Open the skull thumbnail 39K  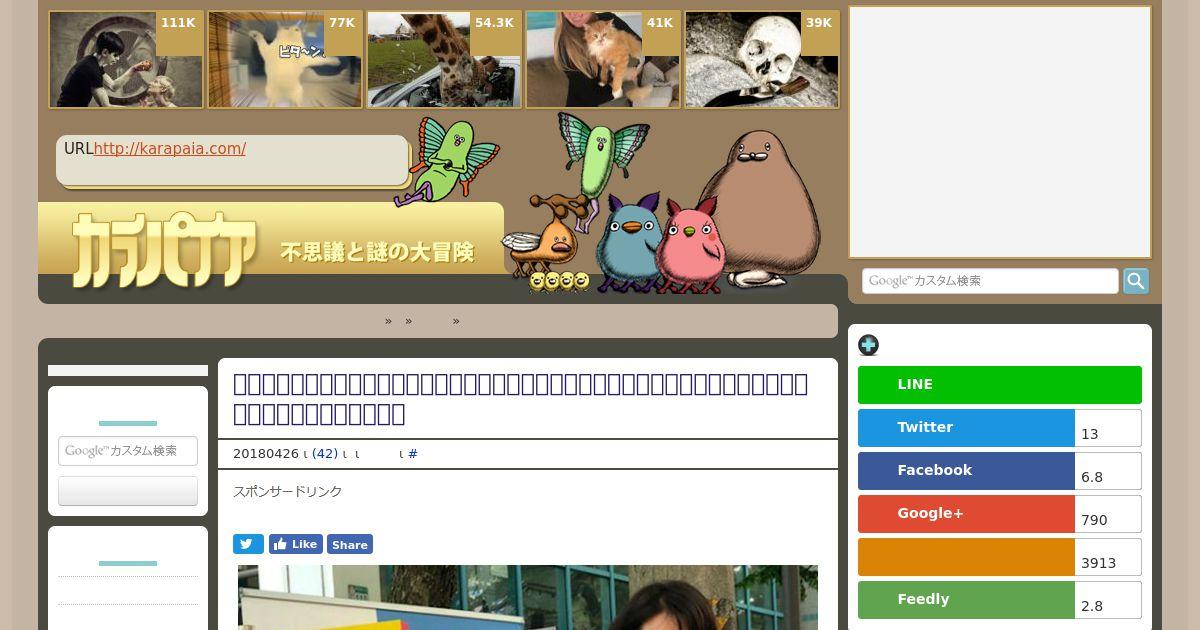coord(762,59)
